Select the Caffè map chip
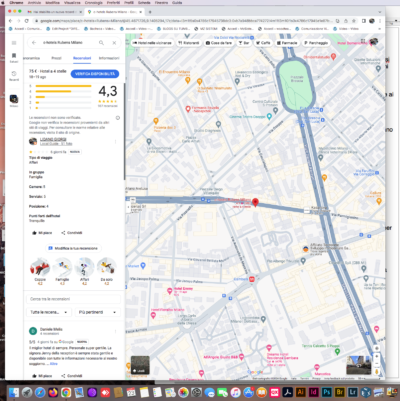Screen dimensions: 400x401 click(263, 43)
